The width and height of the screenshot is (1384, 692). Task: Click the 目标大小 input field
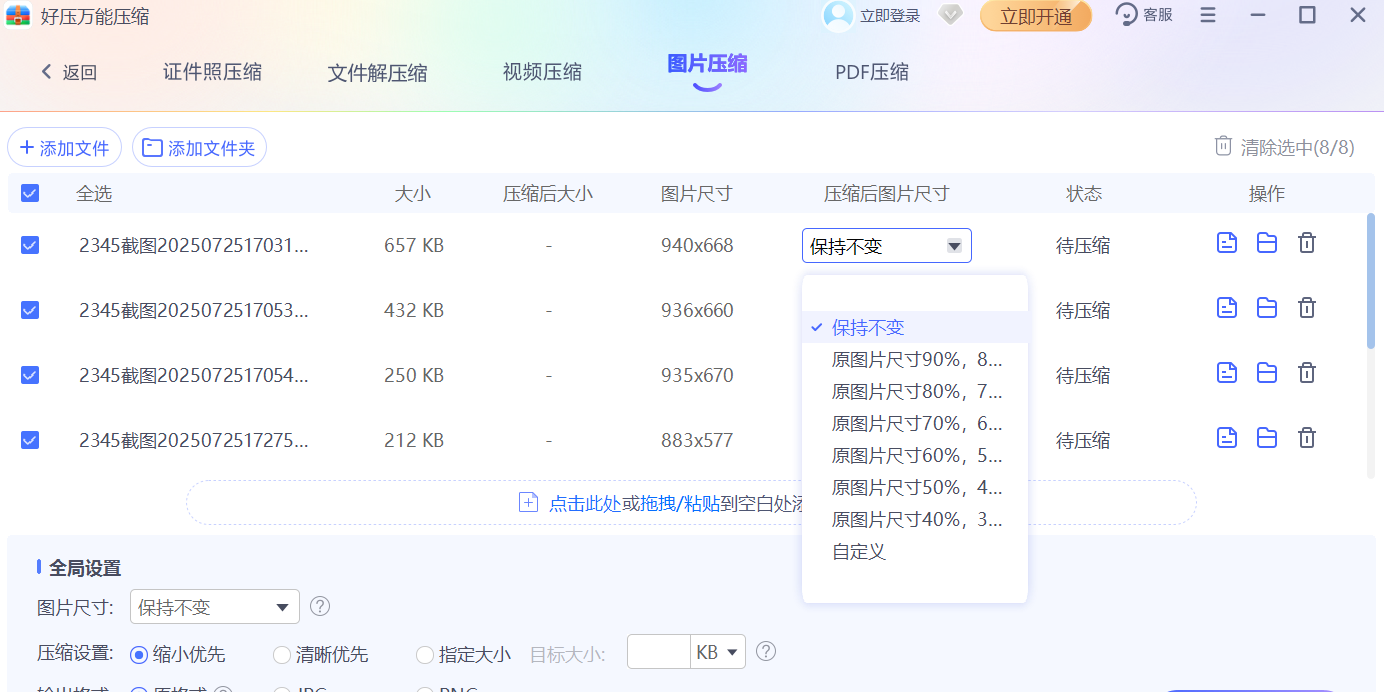[x=659, y=653]
